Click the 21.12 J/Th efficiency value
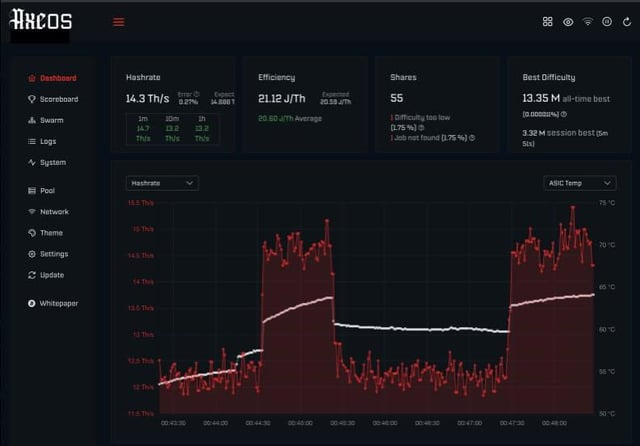This screenshot has height=446, width=640. (x=282, y=99)
